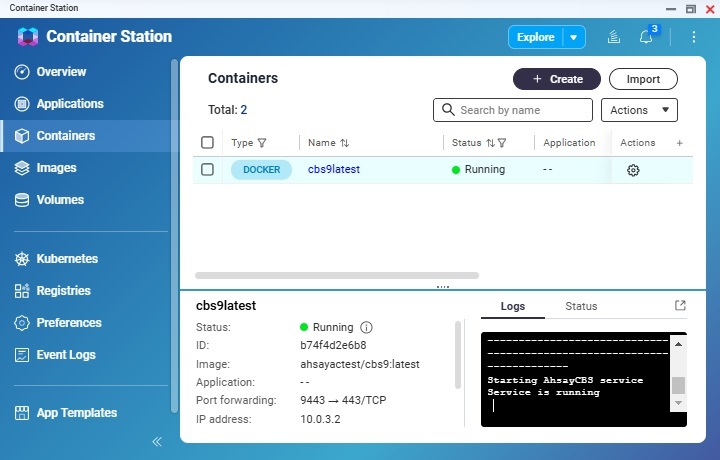720x460 pixels.
Task: Sort containers by Name column
Action: tap(344, 143)
